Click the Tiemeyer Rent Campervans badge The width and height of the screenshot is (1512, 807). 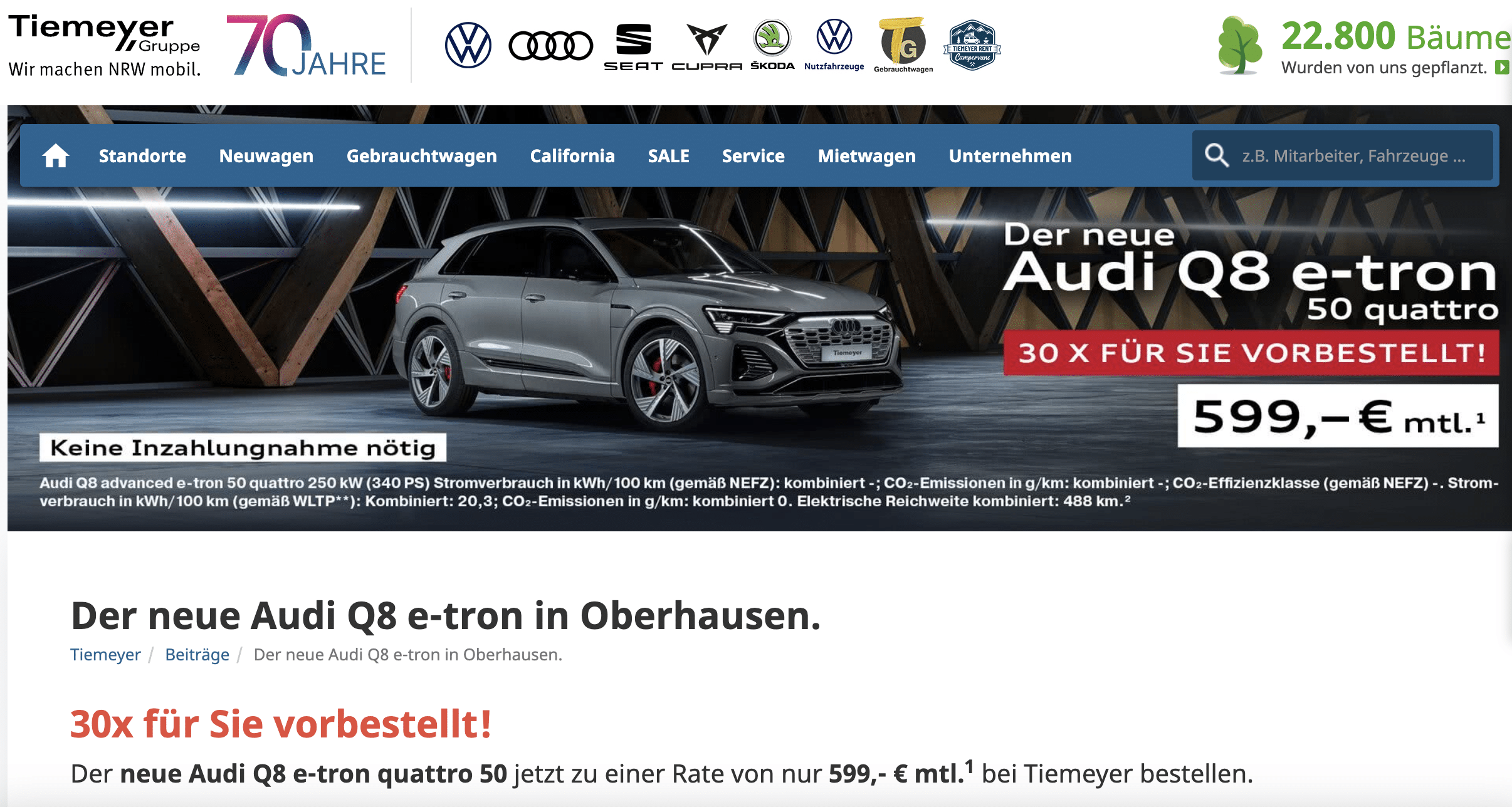[x=972, y=45]
